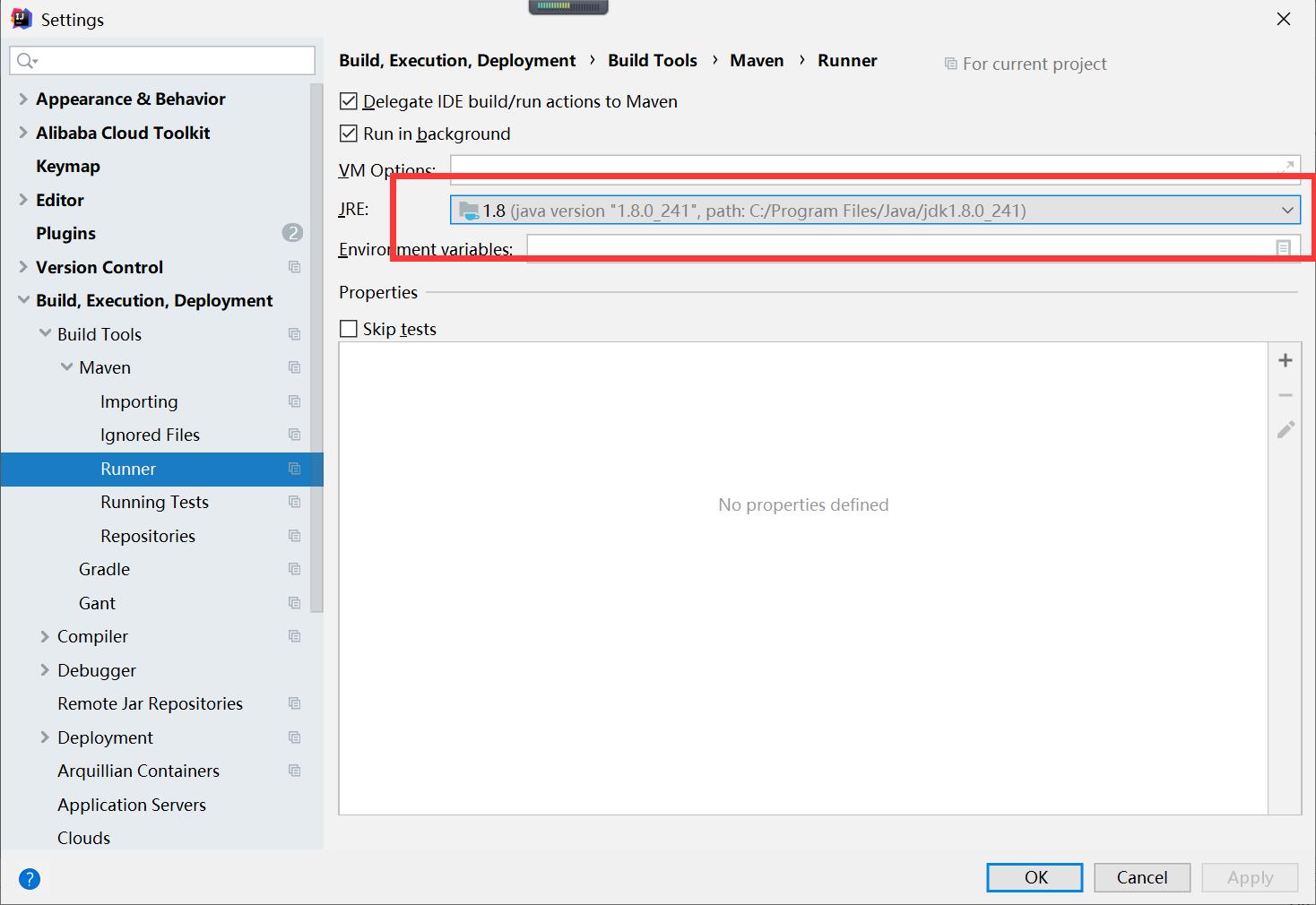Collapse the Maven node
1316x905 pixels.
pyautogui.click(x=66, y=367)
